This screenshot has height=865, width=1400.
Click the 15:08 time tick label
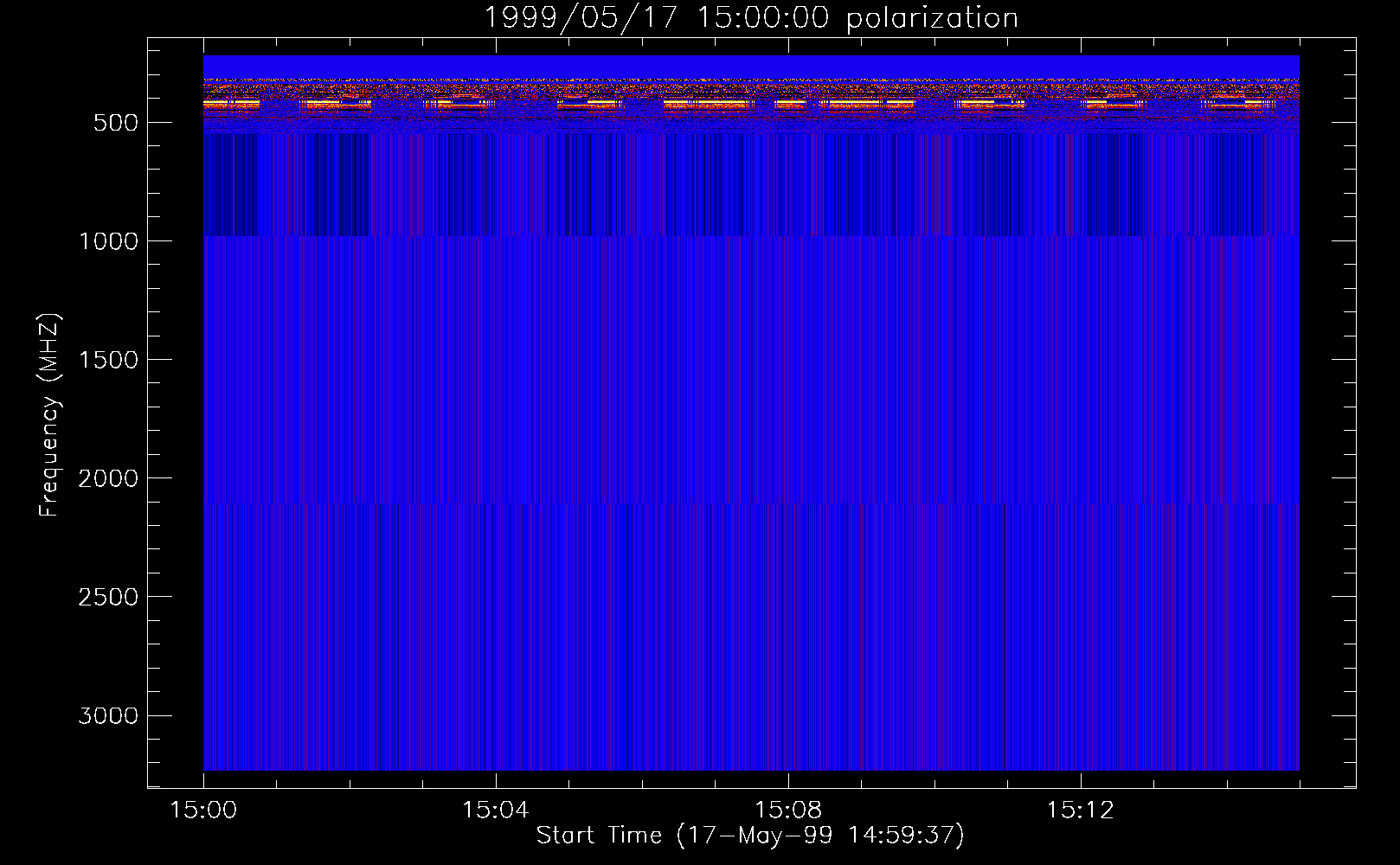787,810
